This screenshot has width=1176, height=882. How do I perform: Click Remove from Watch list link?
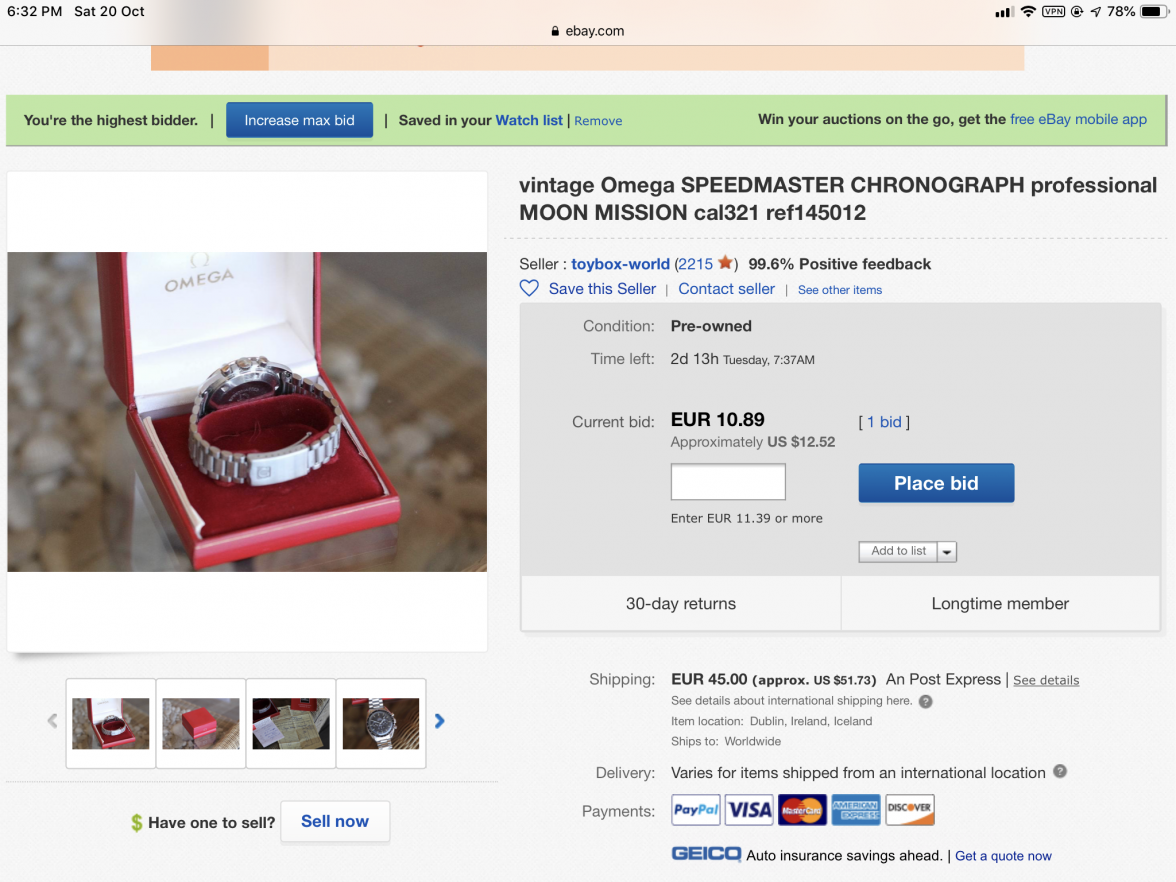[x=598, y=121]
